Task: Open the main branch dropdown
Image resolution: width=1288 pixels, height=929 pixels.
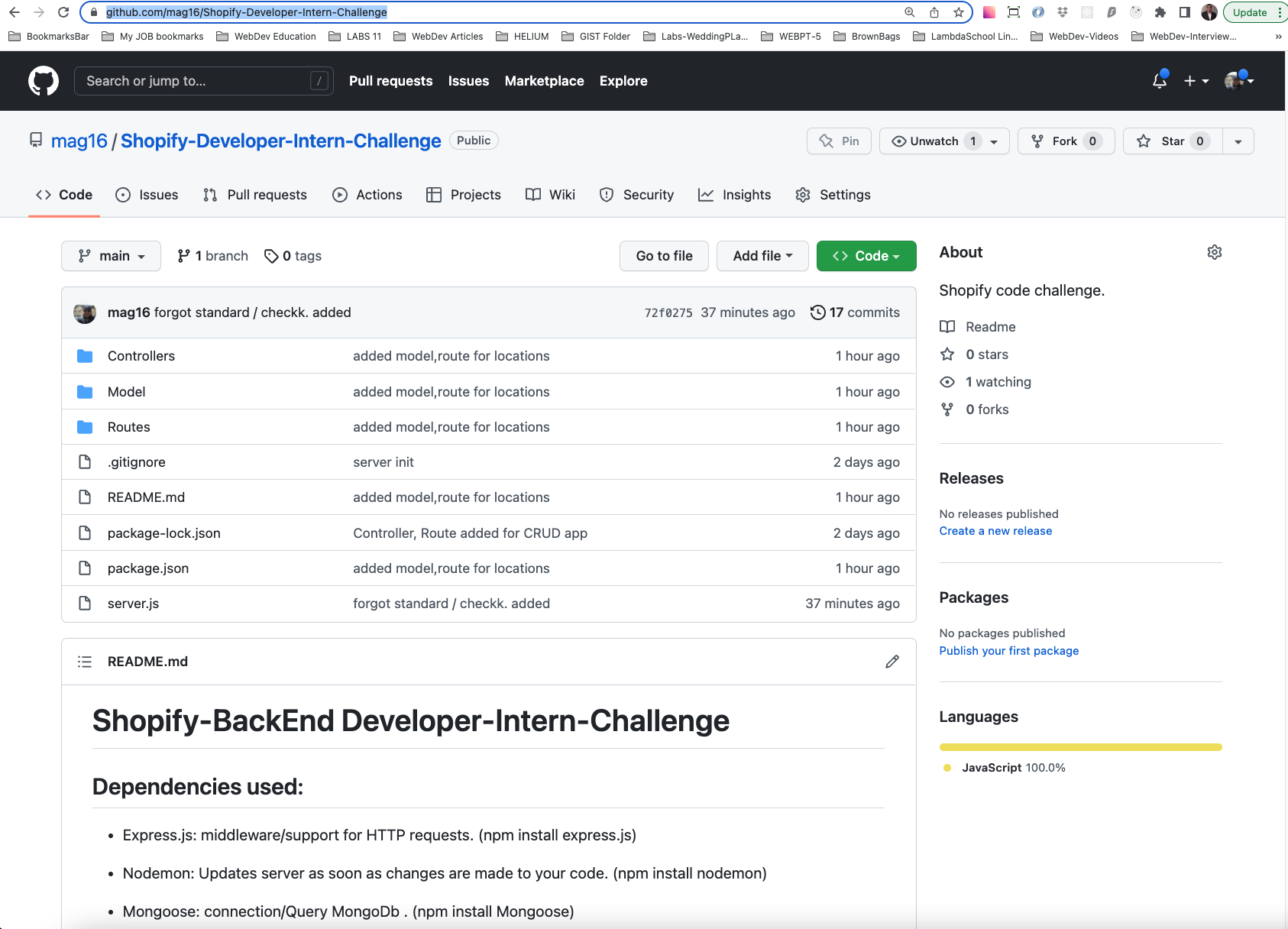Action: [x=111, y=256]
